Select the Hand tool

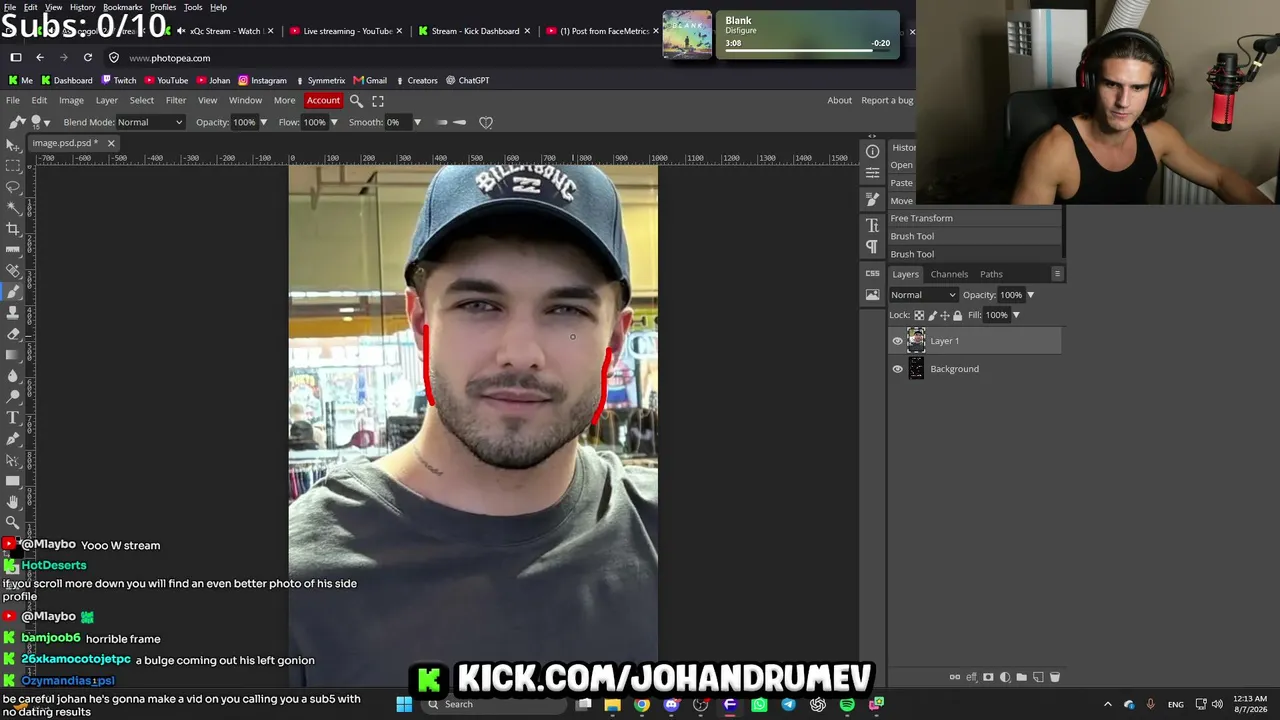(13, 502)
